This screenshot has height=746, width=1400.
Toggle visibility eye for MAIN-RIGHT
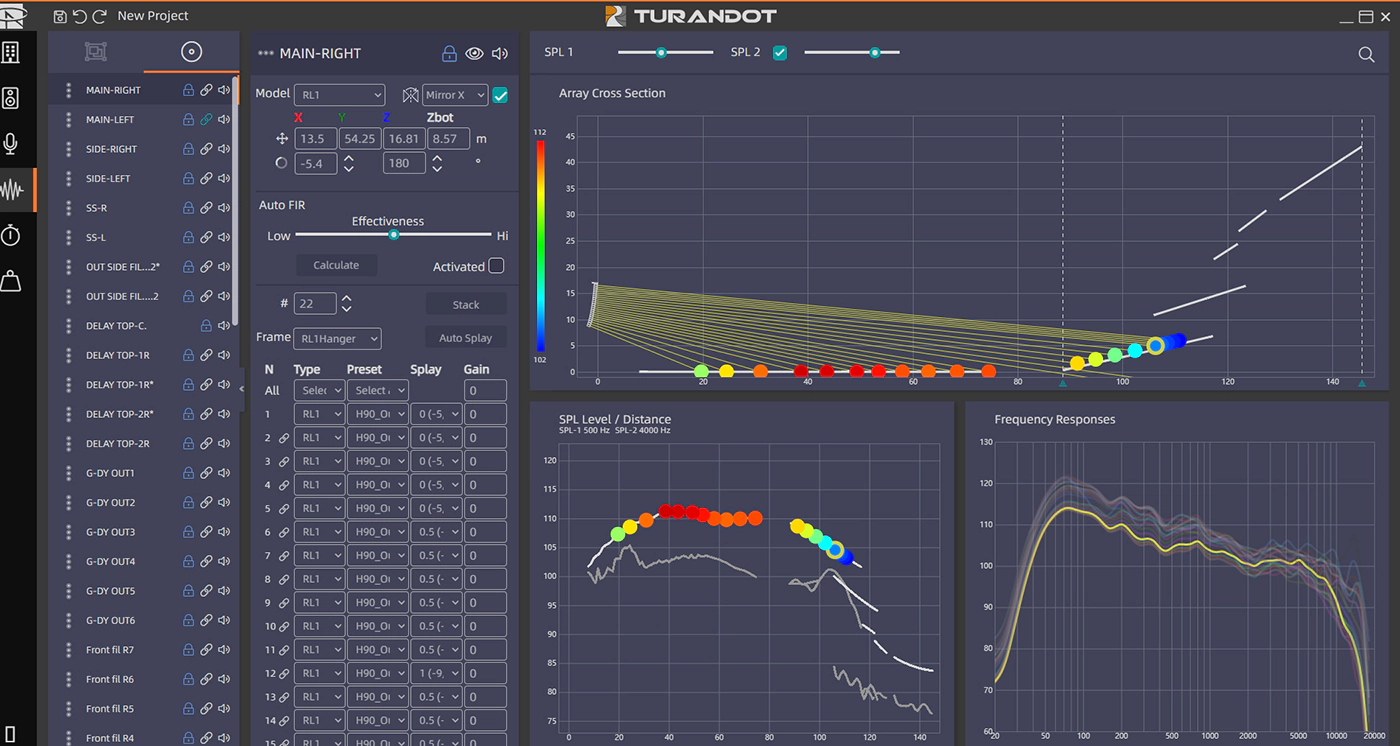475,54
